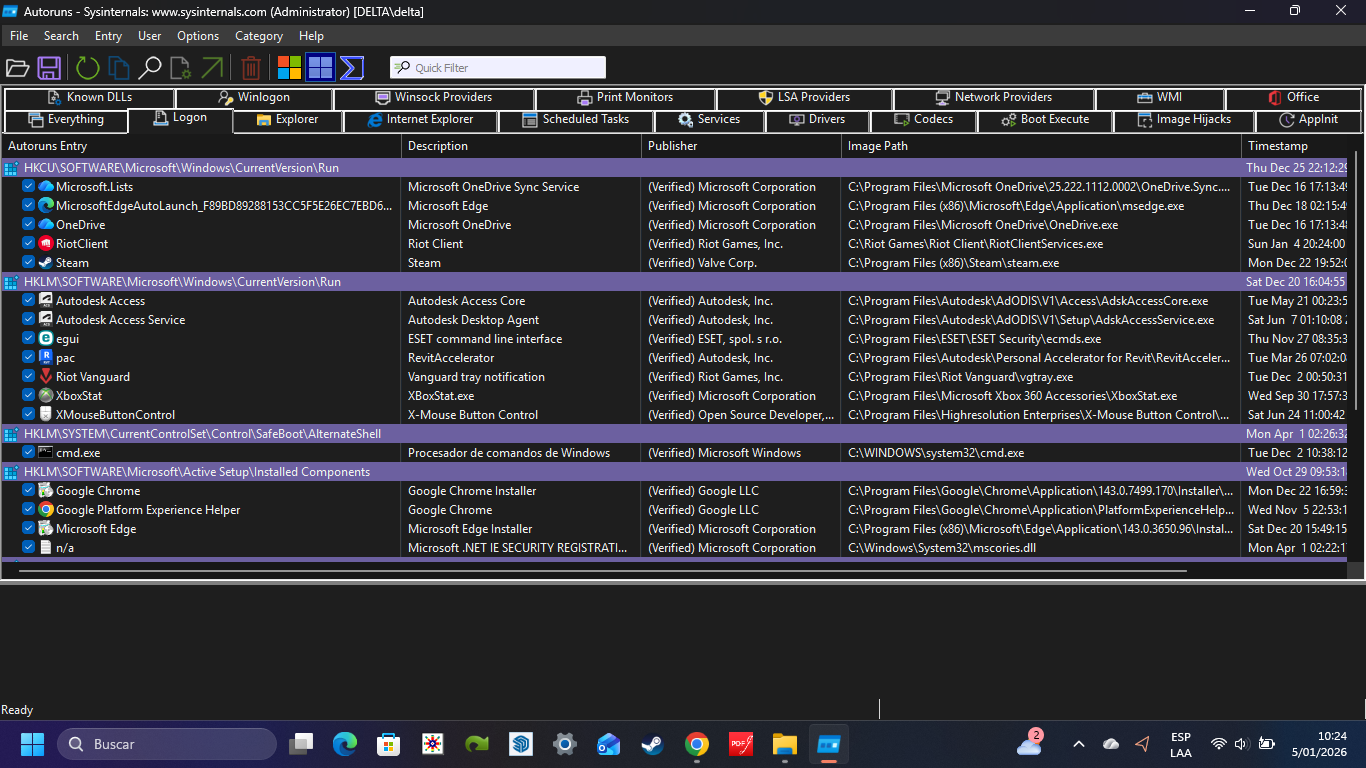Uncheck the XboxStat entry checkbox
Viewport: 1366px width, 768px height.
point(29,396)
